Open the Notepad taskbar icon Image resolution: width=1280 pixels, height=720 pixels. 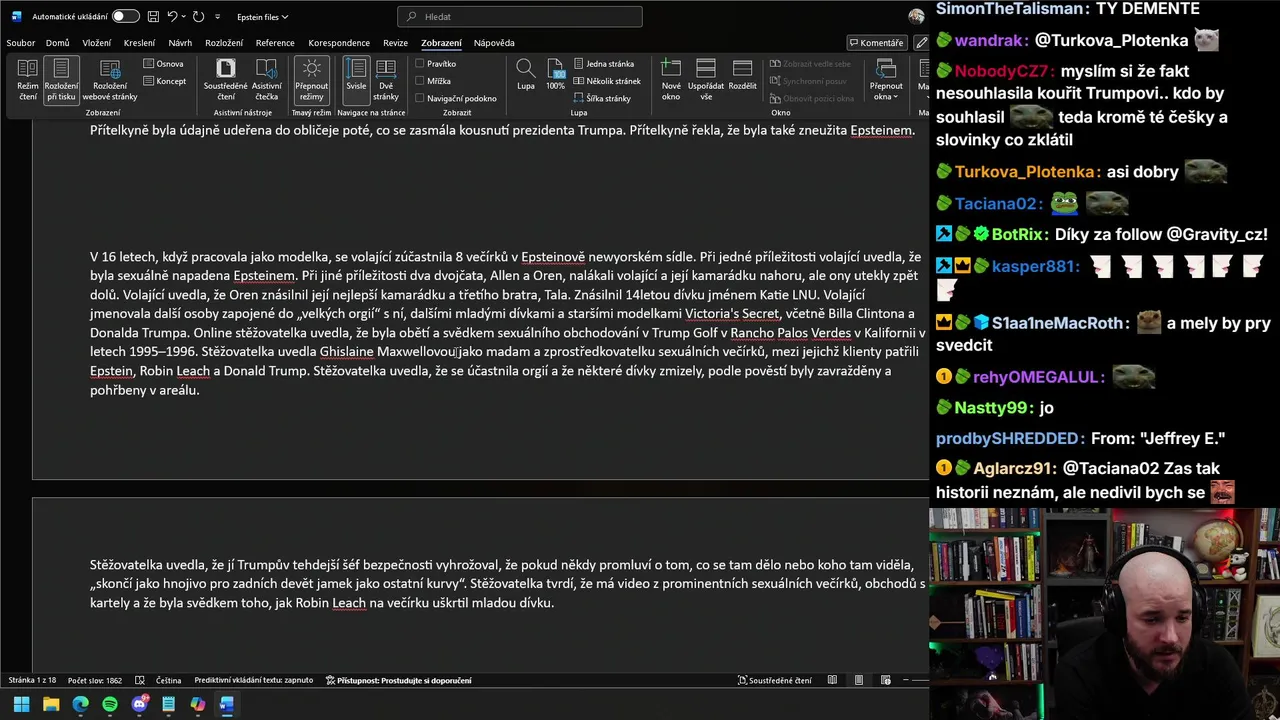[x=168, y=704]
